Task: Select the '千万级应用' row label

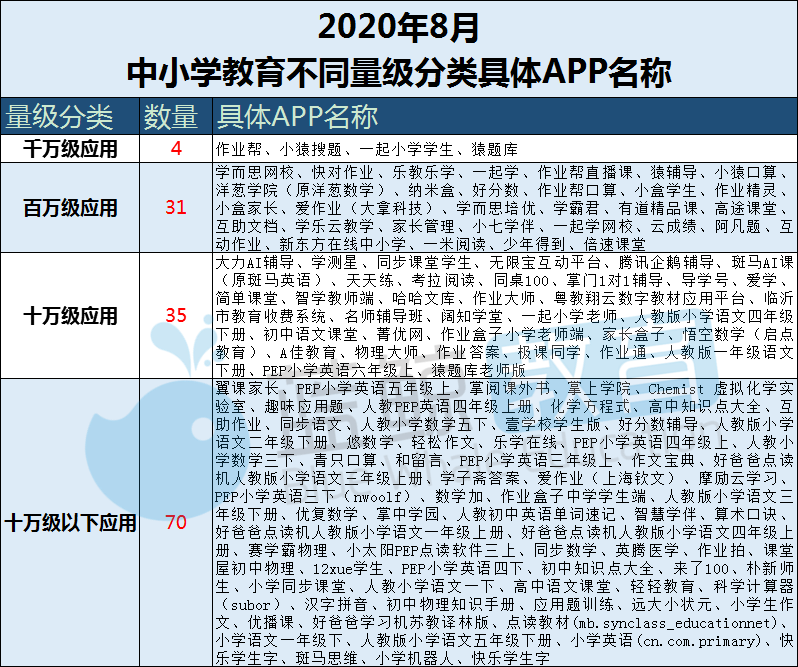Action: point(70,149)
